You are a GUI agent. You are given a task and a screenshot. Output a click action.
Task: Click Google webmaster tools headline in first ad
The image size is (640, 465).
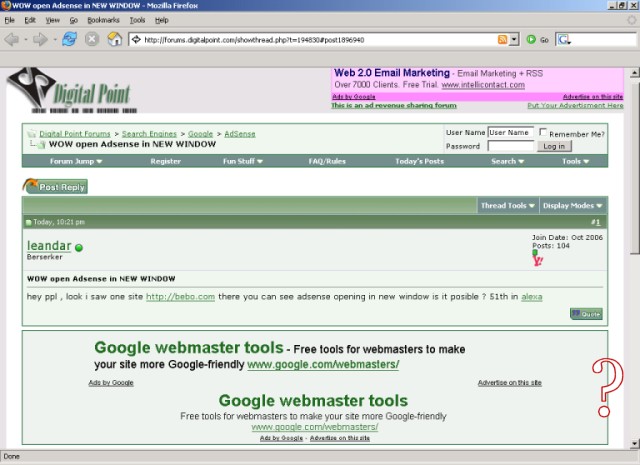(x=189, y=347)
